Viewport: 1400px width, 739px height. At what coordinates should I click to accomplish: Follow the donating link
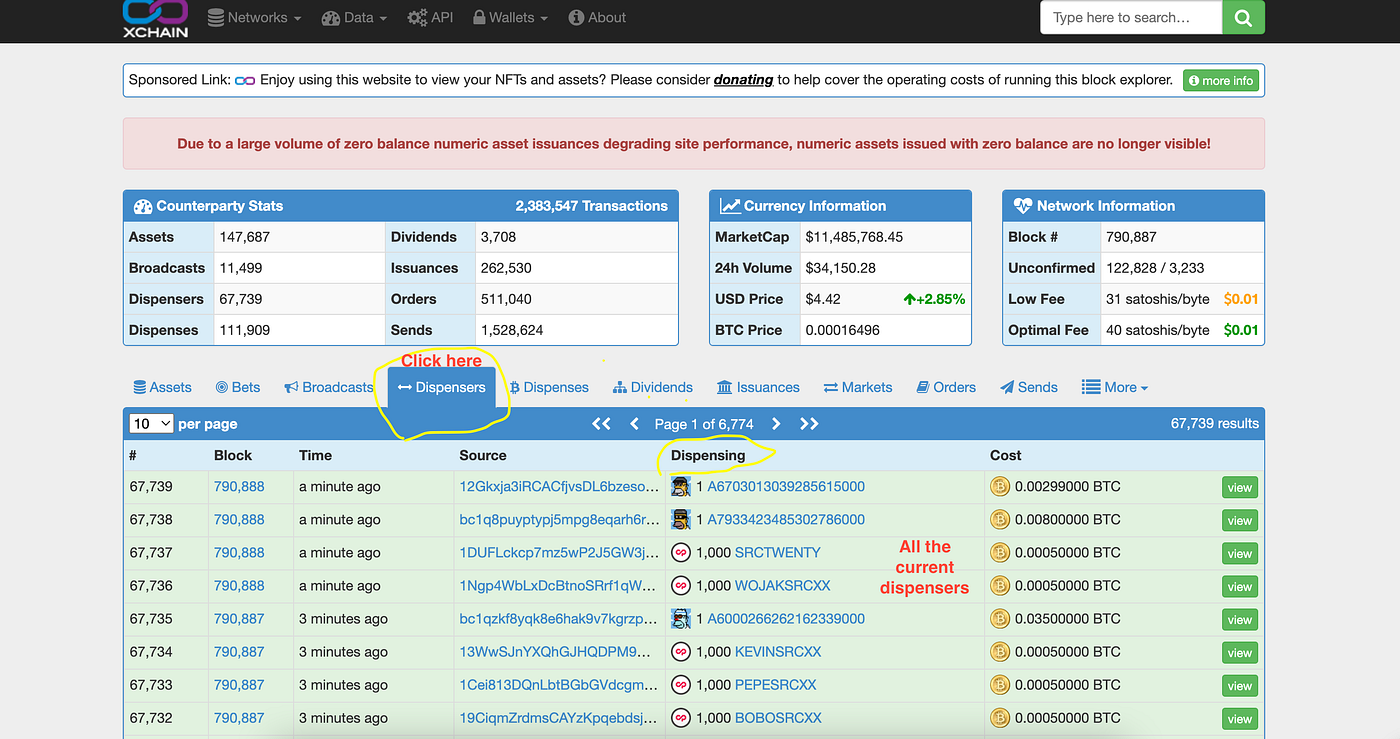(743, 79)
